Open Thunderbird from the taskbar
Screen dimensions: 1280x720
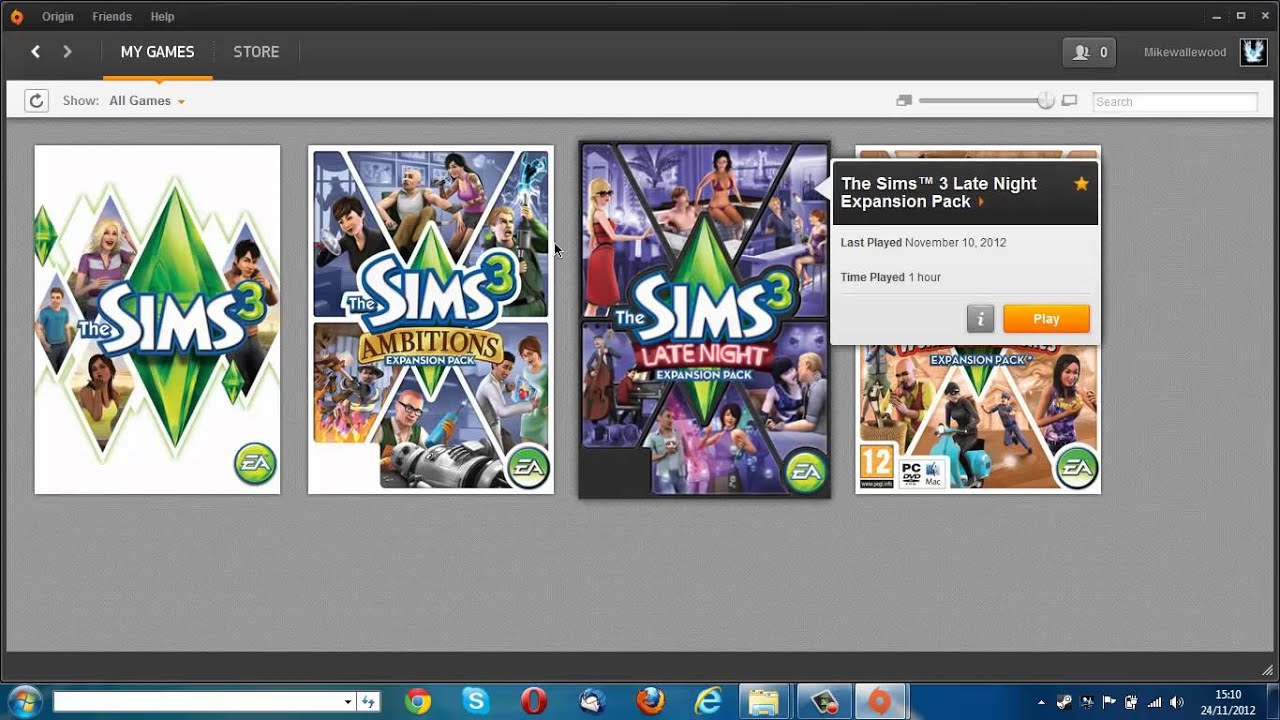click(x=592, y=702)
